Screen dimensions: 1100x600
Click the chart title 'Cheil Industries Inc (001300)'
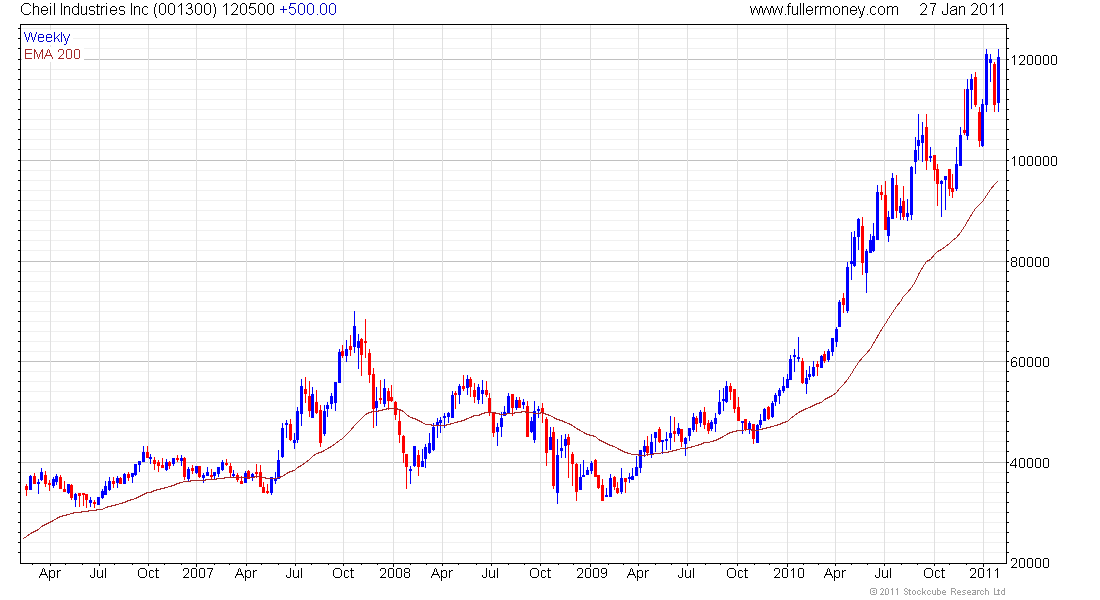tap(119, 10)
